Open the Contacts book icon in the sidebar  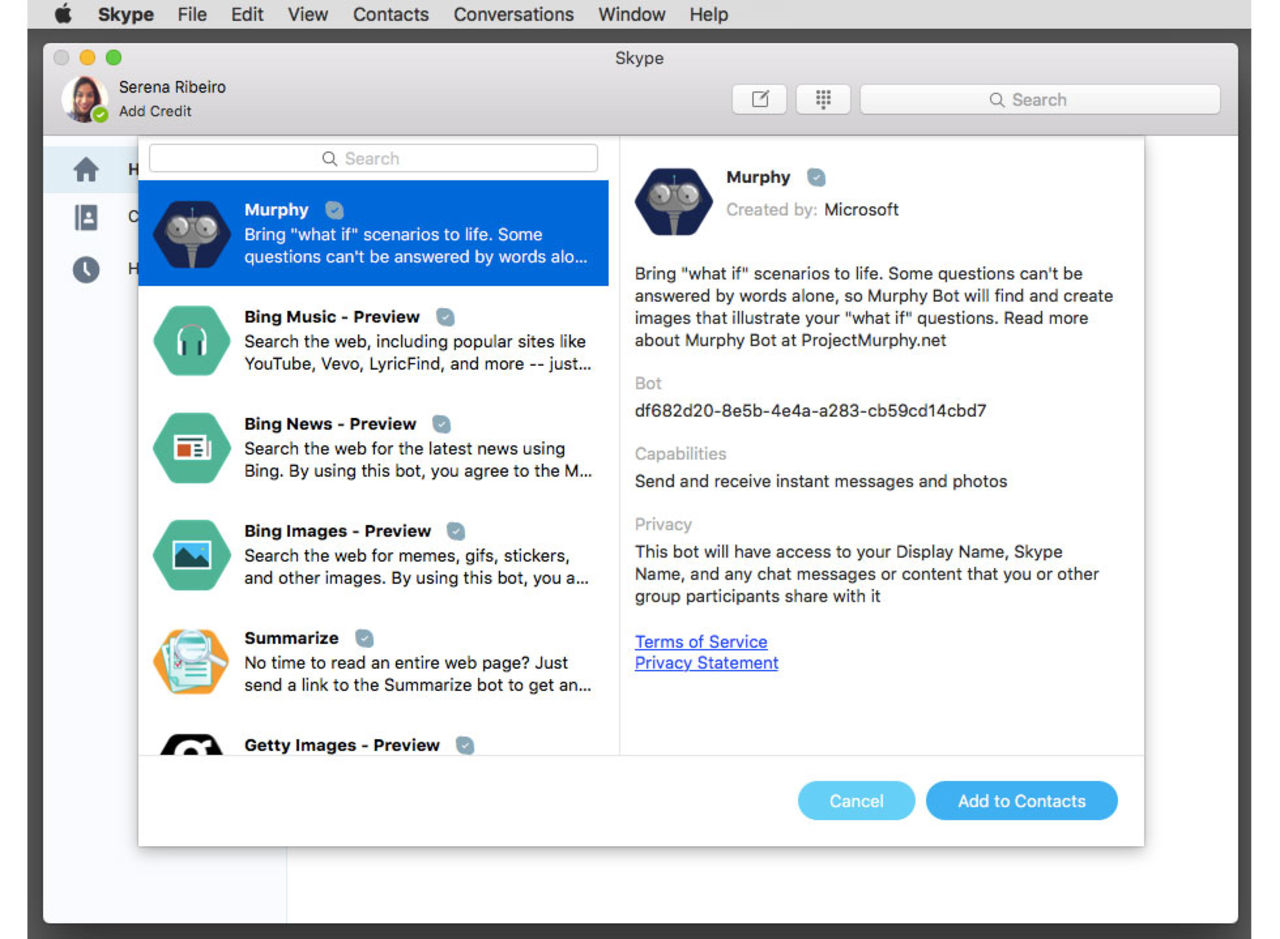point(88,216)
